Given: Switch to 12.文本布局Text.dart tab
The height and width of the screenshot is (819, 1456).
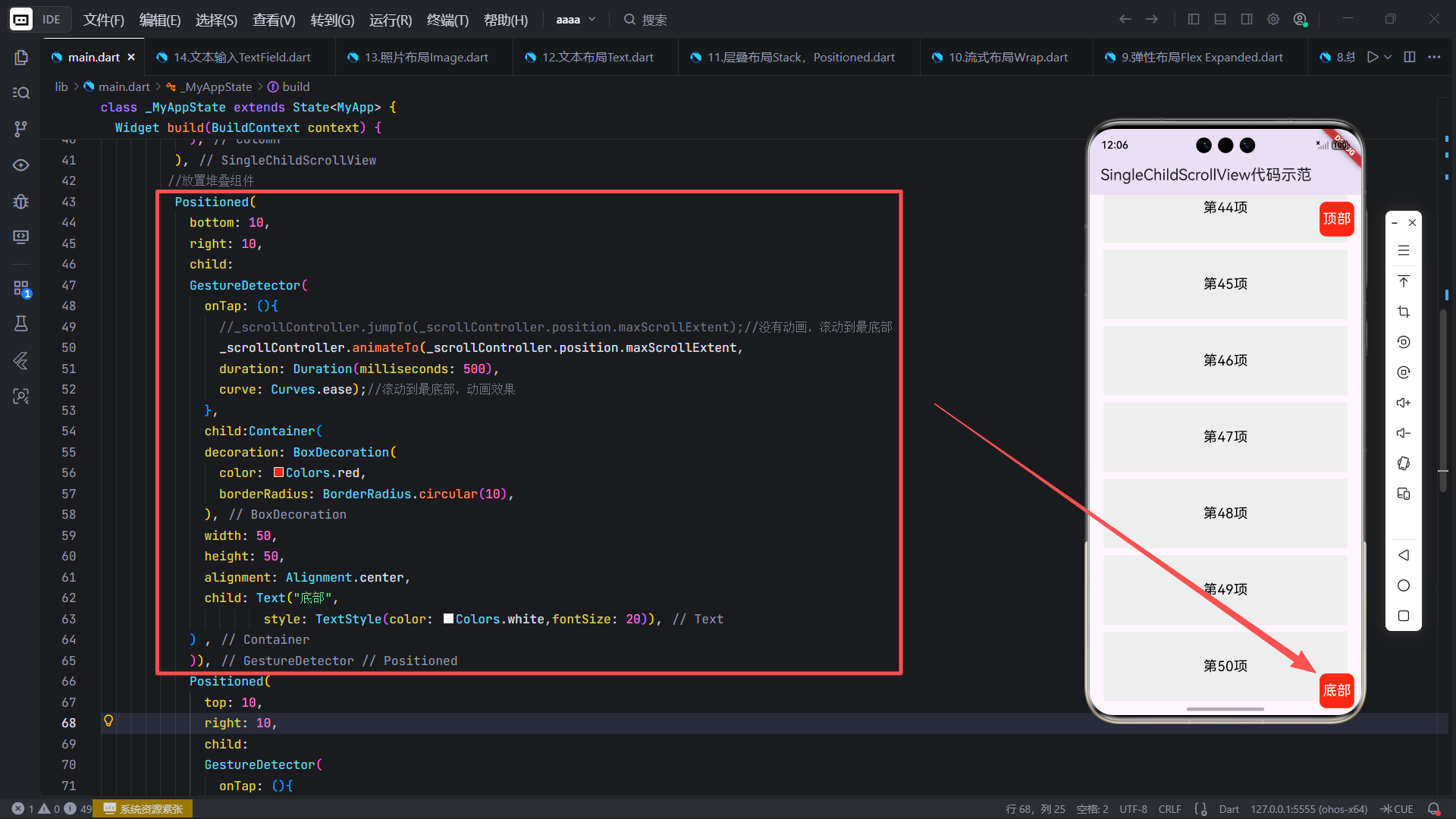Looking at the screenshot, I should pos(597,57).
